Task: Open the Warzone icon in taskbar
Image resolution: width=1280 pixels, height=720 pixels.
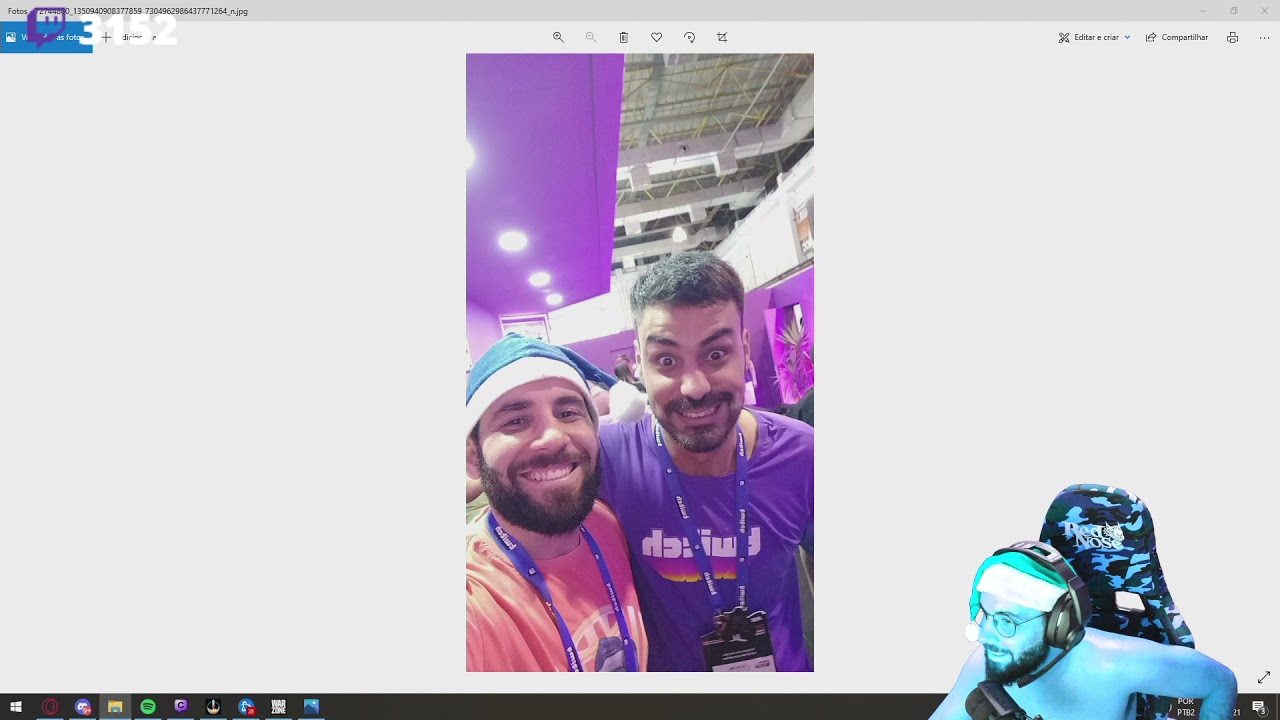Action: (x=279, y=707)
